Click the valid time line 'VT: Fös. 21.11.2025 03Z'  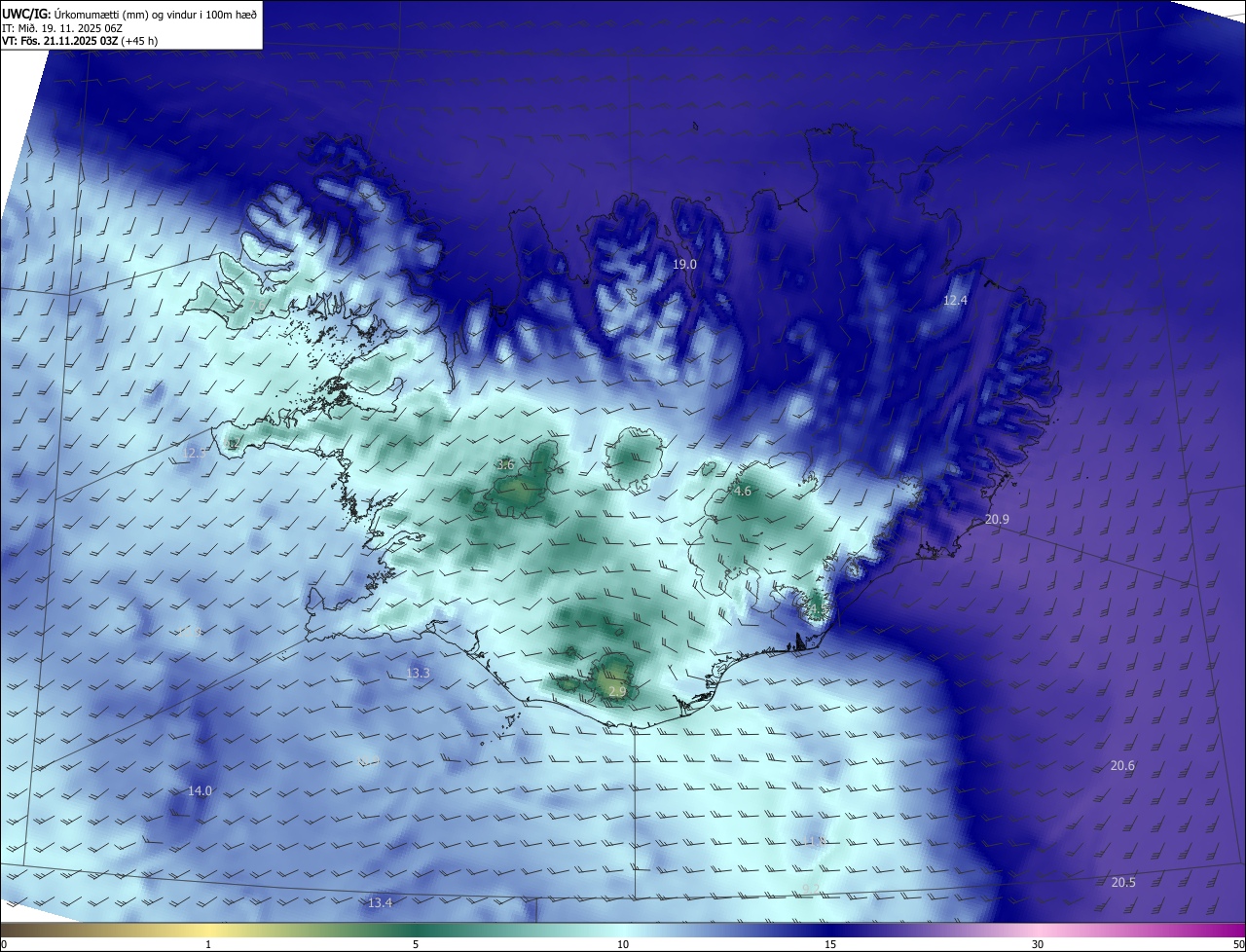pos(60,41)
